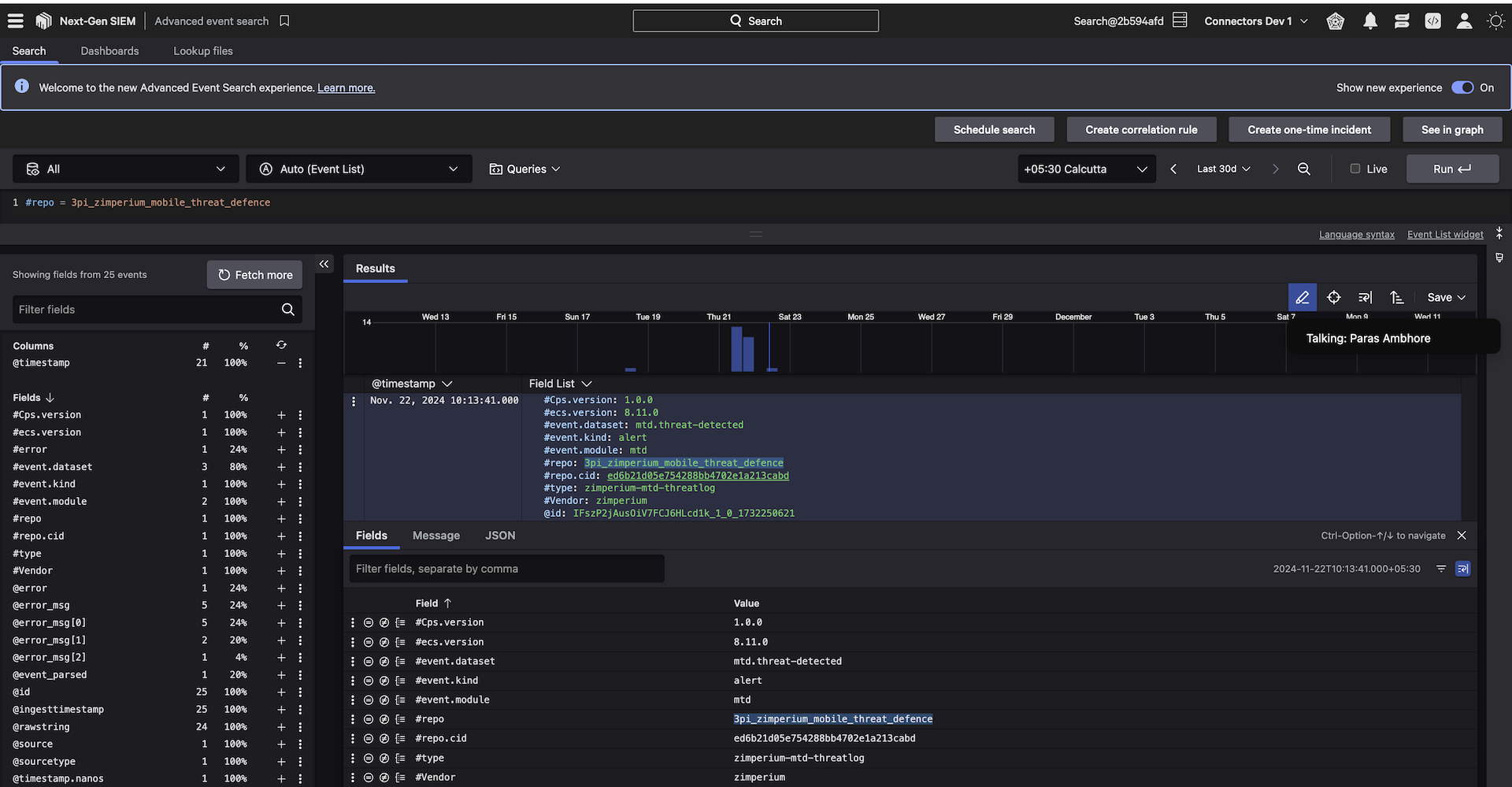Image resolution: width=1512 pixels, height=787 pixels.
Task: Open the notifications bell
Action: coord(1370,21)
